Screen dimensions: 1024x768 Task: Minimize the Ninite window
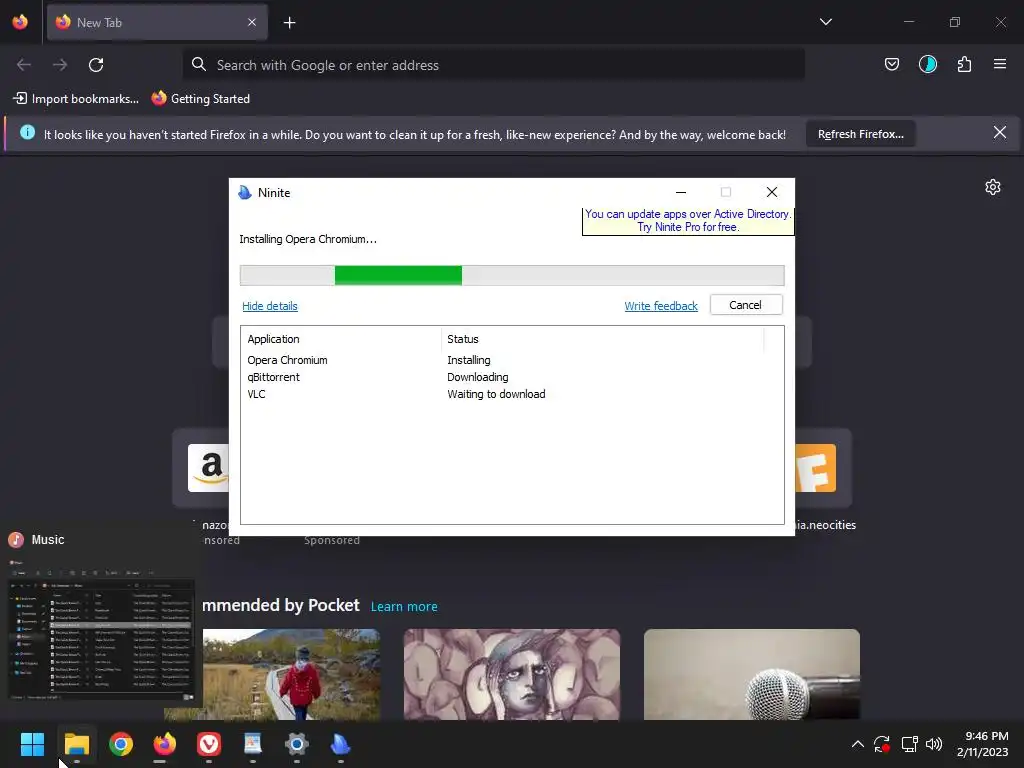[x=680, y=192]
